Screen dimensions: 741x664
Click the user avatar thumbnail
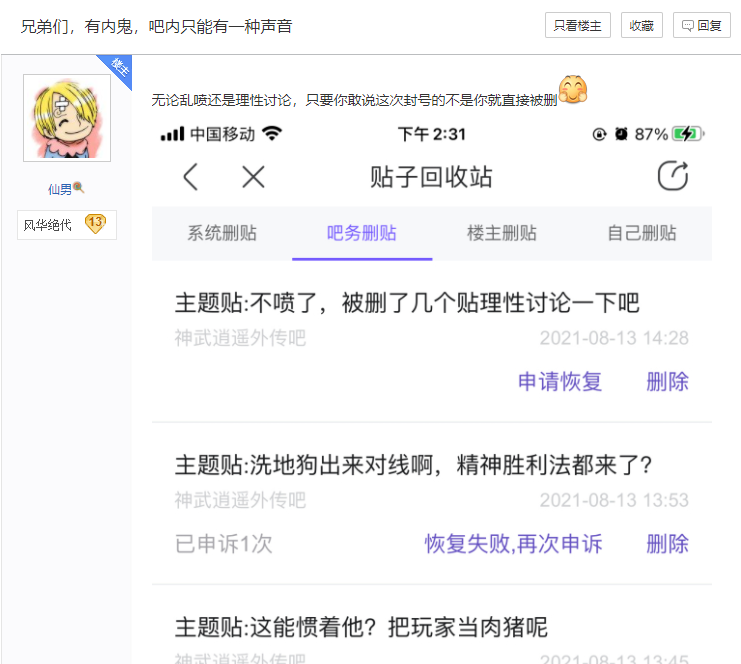[x=67, y=118]
